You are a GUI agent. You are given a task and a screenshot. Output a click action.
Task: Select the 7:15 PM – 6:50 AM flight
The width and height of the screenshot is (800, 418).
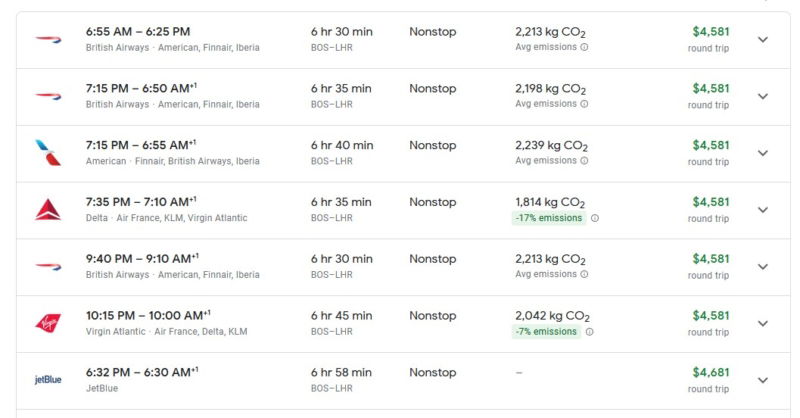point(141,88)
